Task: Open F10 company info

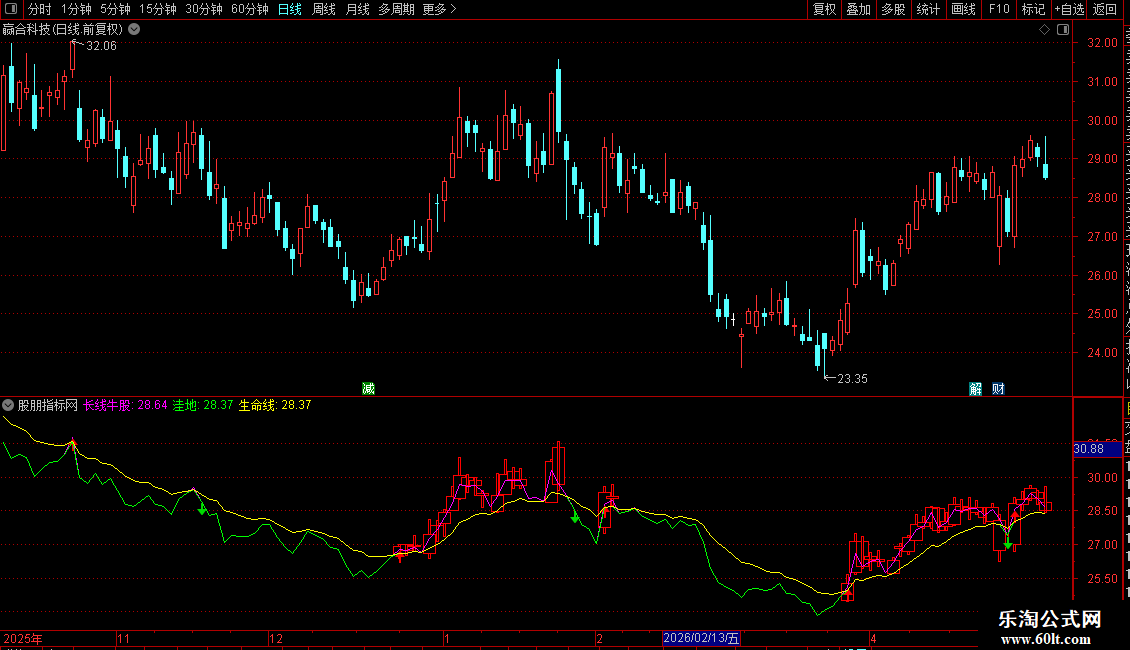Action: (999, 9)
